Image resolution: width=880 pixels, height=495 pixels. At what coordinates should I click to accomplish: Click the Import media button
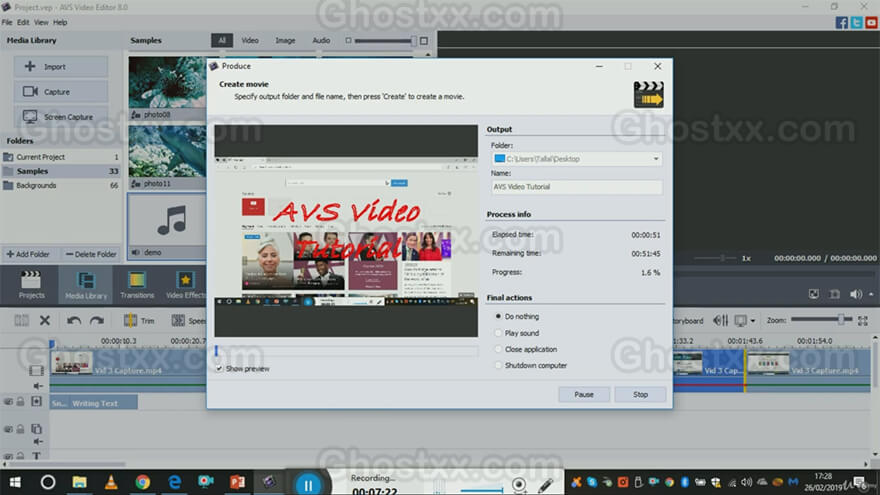click(x=61, y=66)
